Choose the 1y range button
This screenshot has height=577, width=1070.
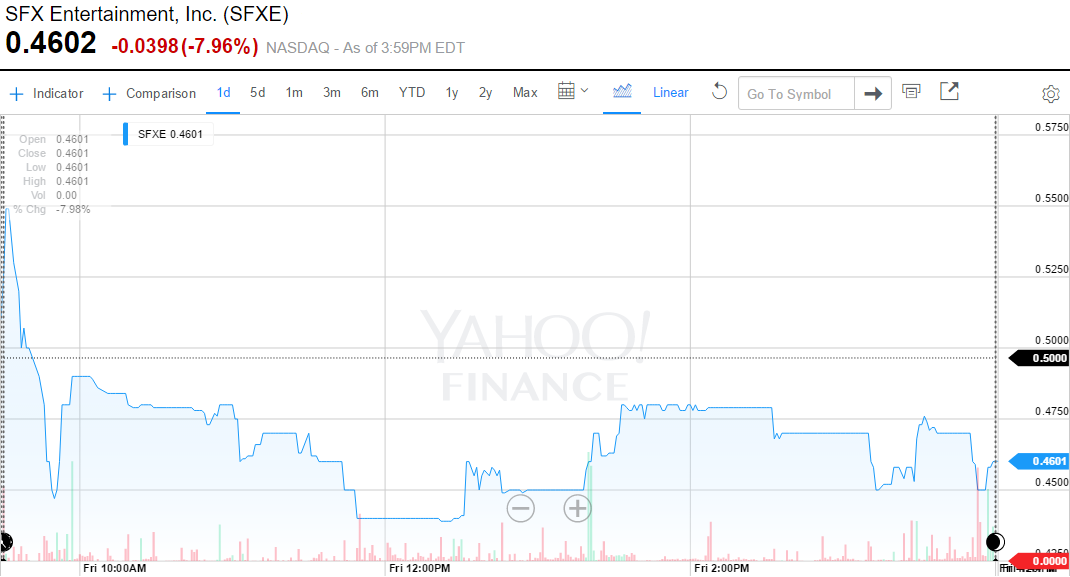(452, 92)
